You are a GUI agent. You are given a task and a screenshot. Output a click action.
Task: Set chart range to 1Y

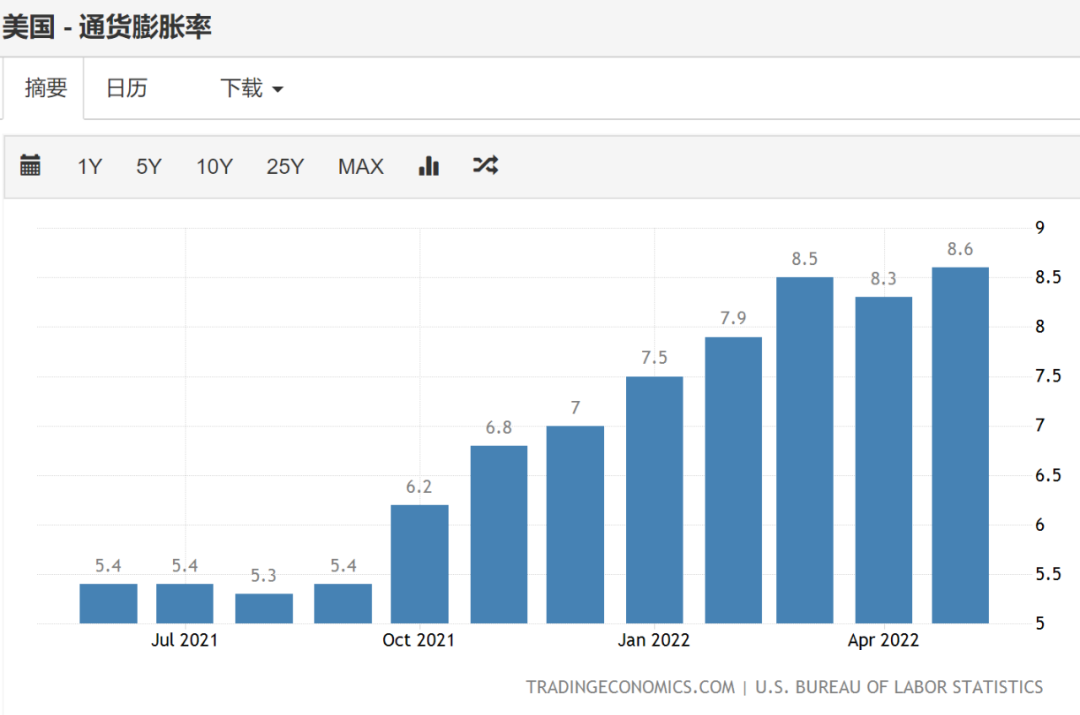[90, 167]
